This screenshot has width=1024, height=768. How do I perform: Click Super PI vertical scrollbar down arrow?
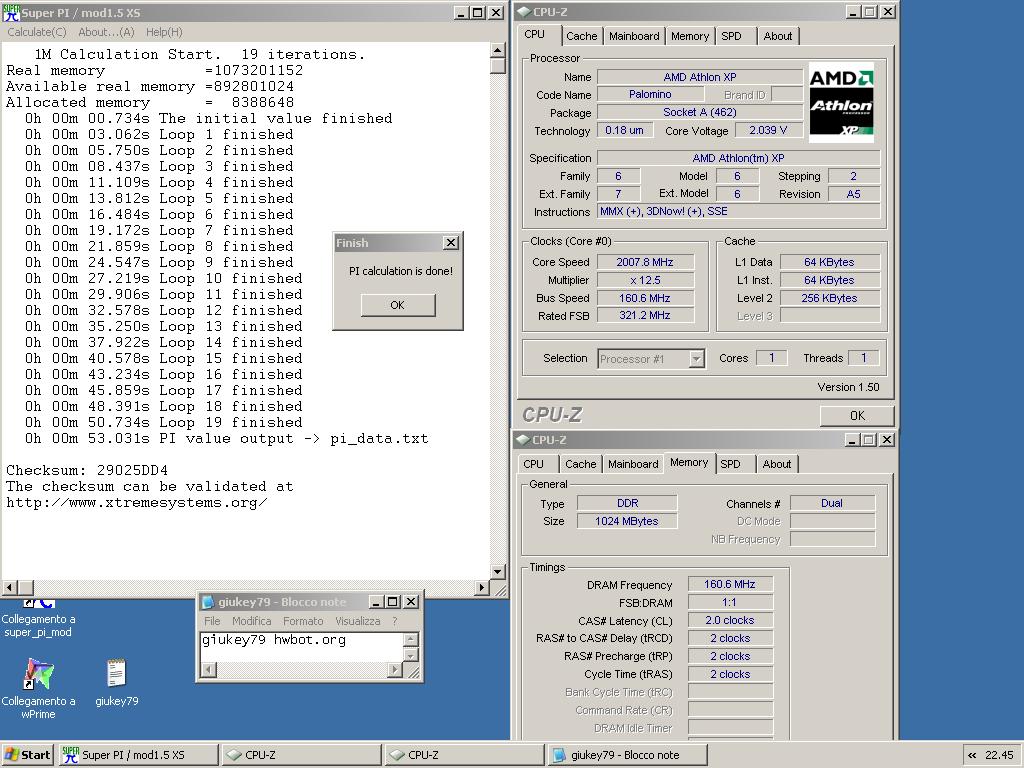point(497,572)
